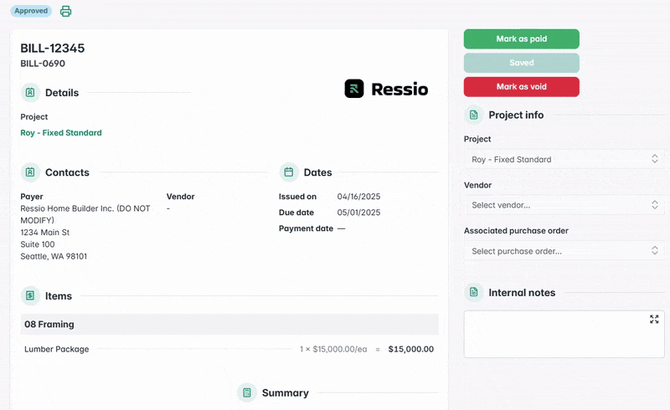This screenshot has height=410, width=670.
Task: Click the Summary section icon
Action: pos(247,393)
